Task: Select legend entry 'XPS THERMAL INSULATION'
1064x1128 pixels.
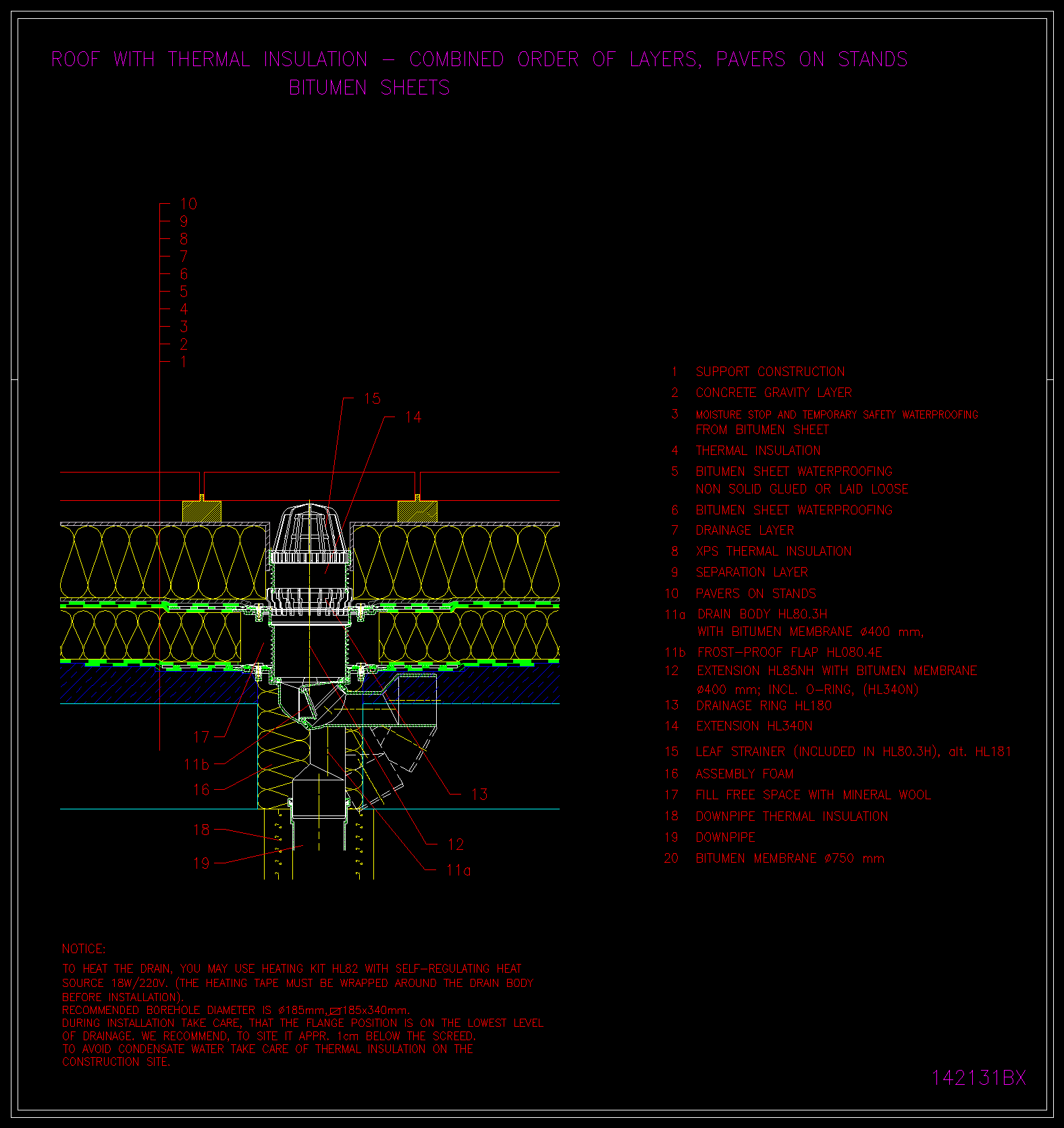Action: [x=774, y=552]
